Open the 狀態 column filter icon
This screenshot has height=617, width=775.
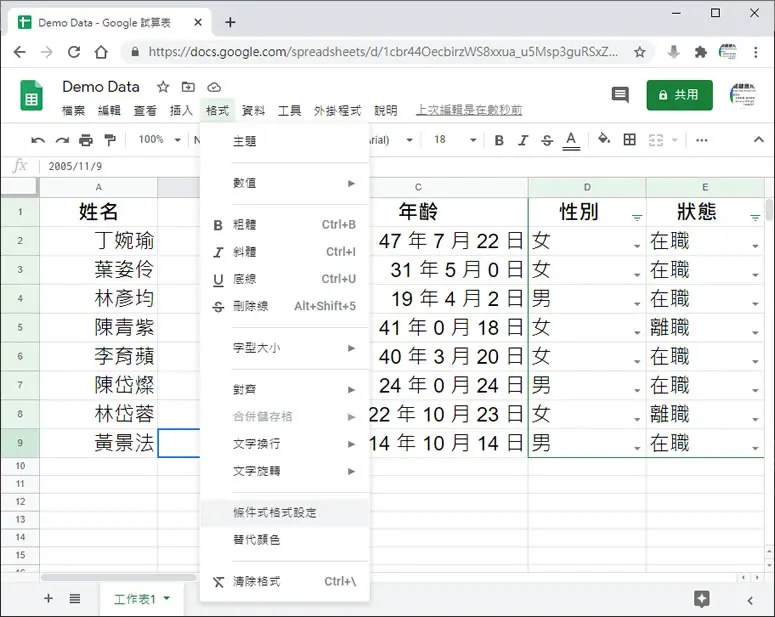pyautogui.click(x=755, y=218)
